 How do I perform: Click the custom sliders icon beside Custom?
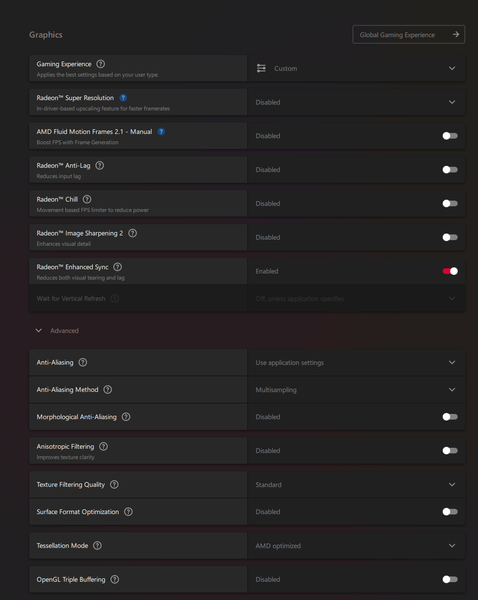point(261,68)
